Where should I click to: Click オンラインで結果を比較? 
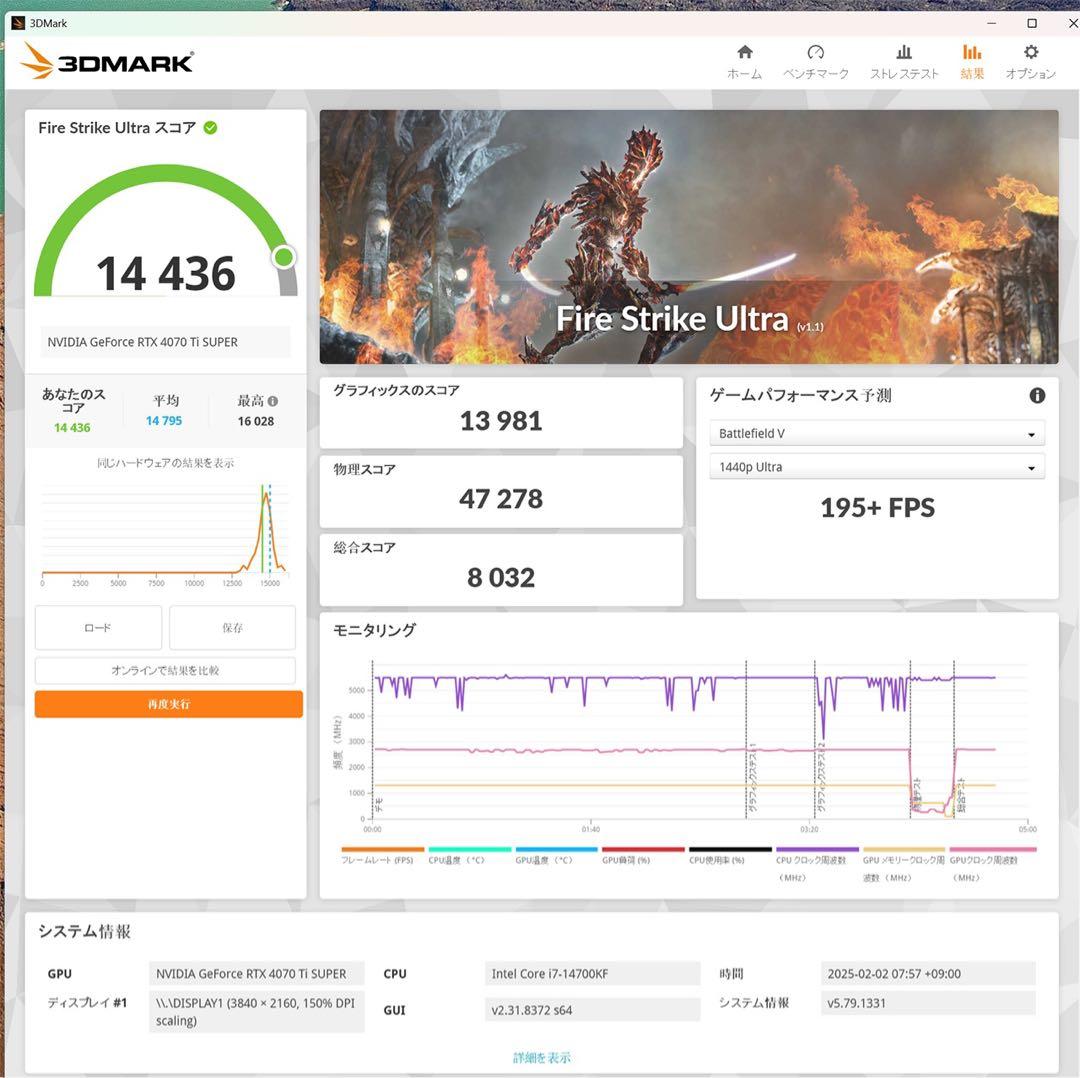pos(167,670)
